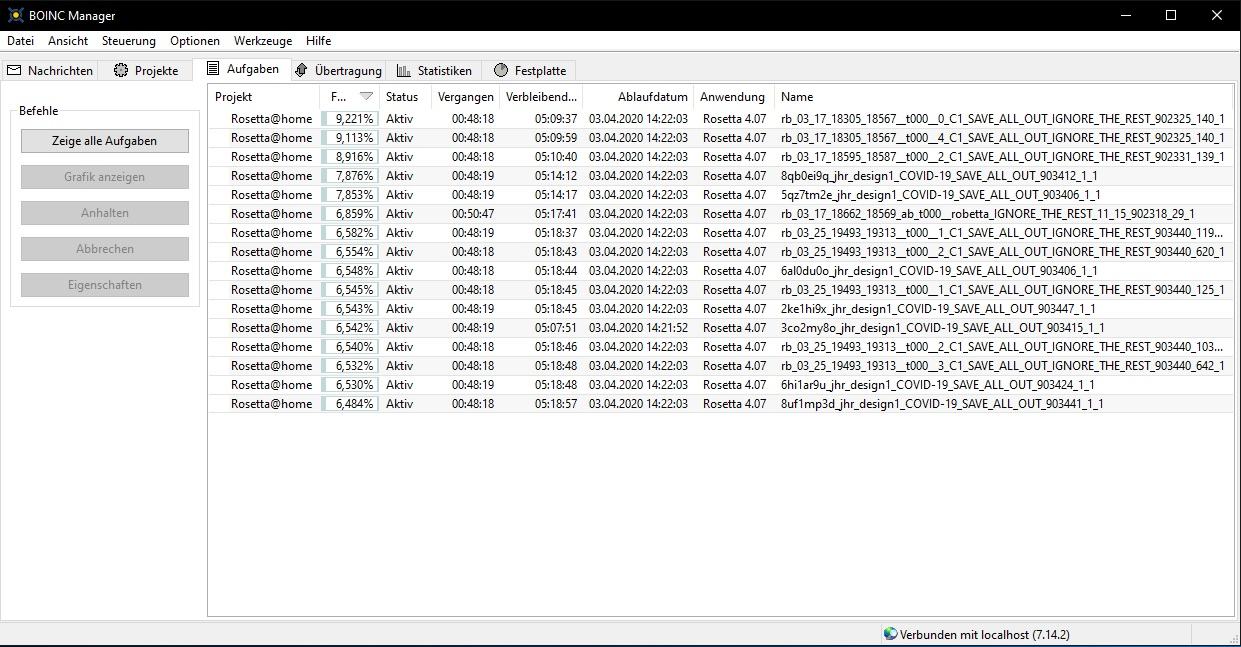Screen dimensions: 1241x647
Task: Click the remaining time 05:10:40
Action: coord(556,157)
